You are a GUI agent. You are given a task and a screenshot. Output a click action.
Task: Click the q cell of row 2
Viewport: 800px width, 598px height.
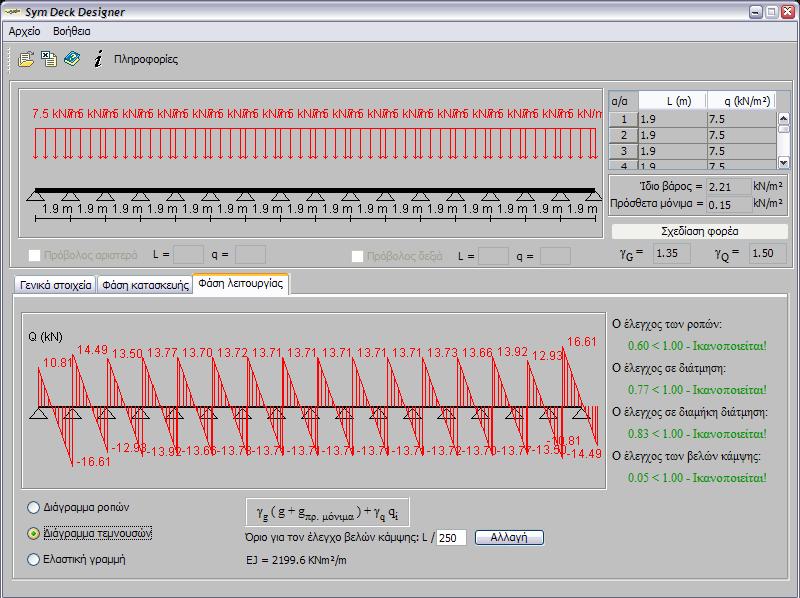741,135
